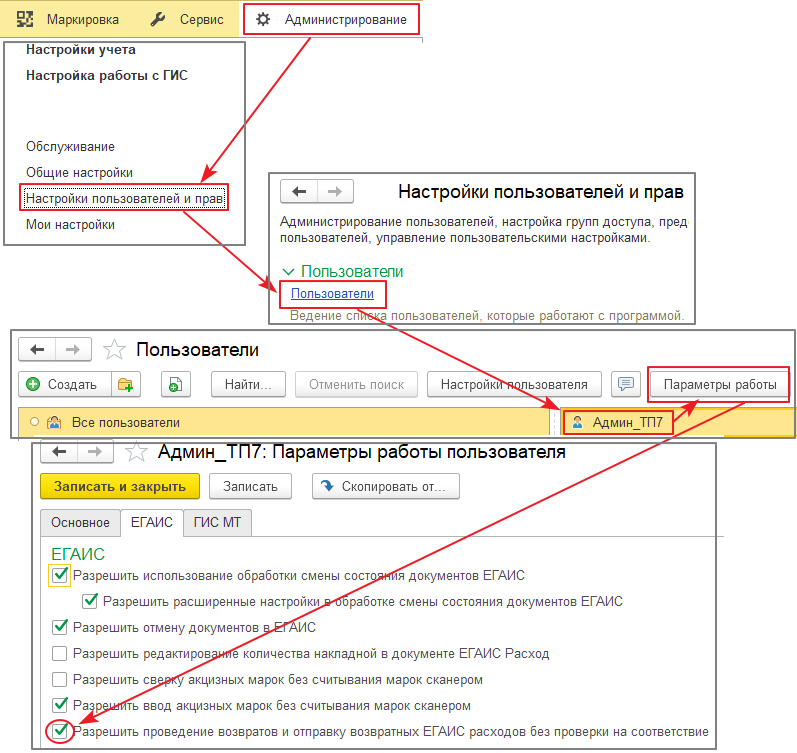The height and width of the screenshot is (753, 797).
Task: Open Настройка работы с ГИС
Action: pyautogui.click(x=107, y=75)
